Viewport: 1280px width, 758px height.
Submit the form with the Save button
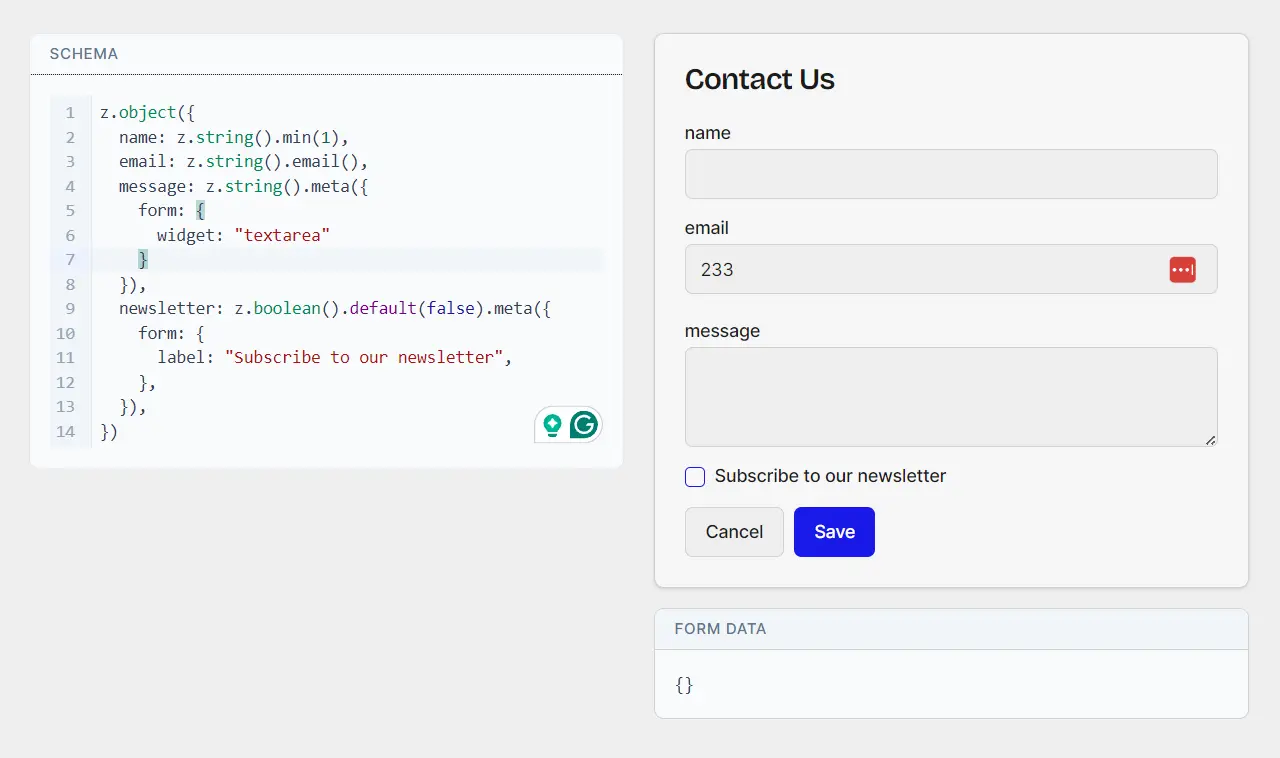[x=834, y=532]
